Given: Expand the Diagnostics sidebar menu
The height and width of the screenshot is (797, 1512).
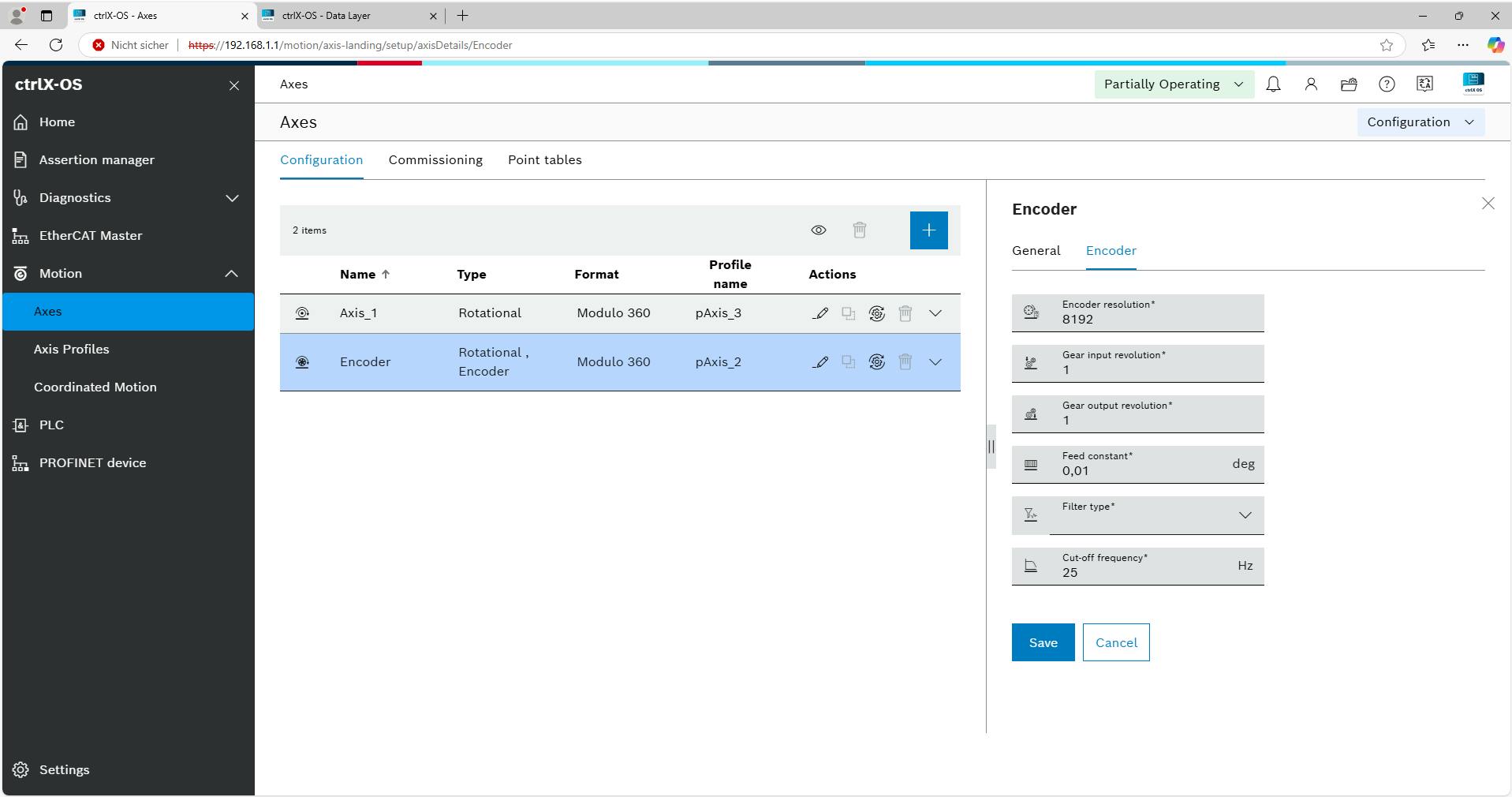Looking at the screenshot, I should (231, 198).
